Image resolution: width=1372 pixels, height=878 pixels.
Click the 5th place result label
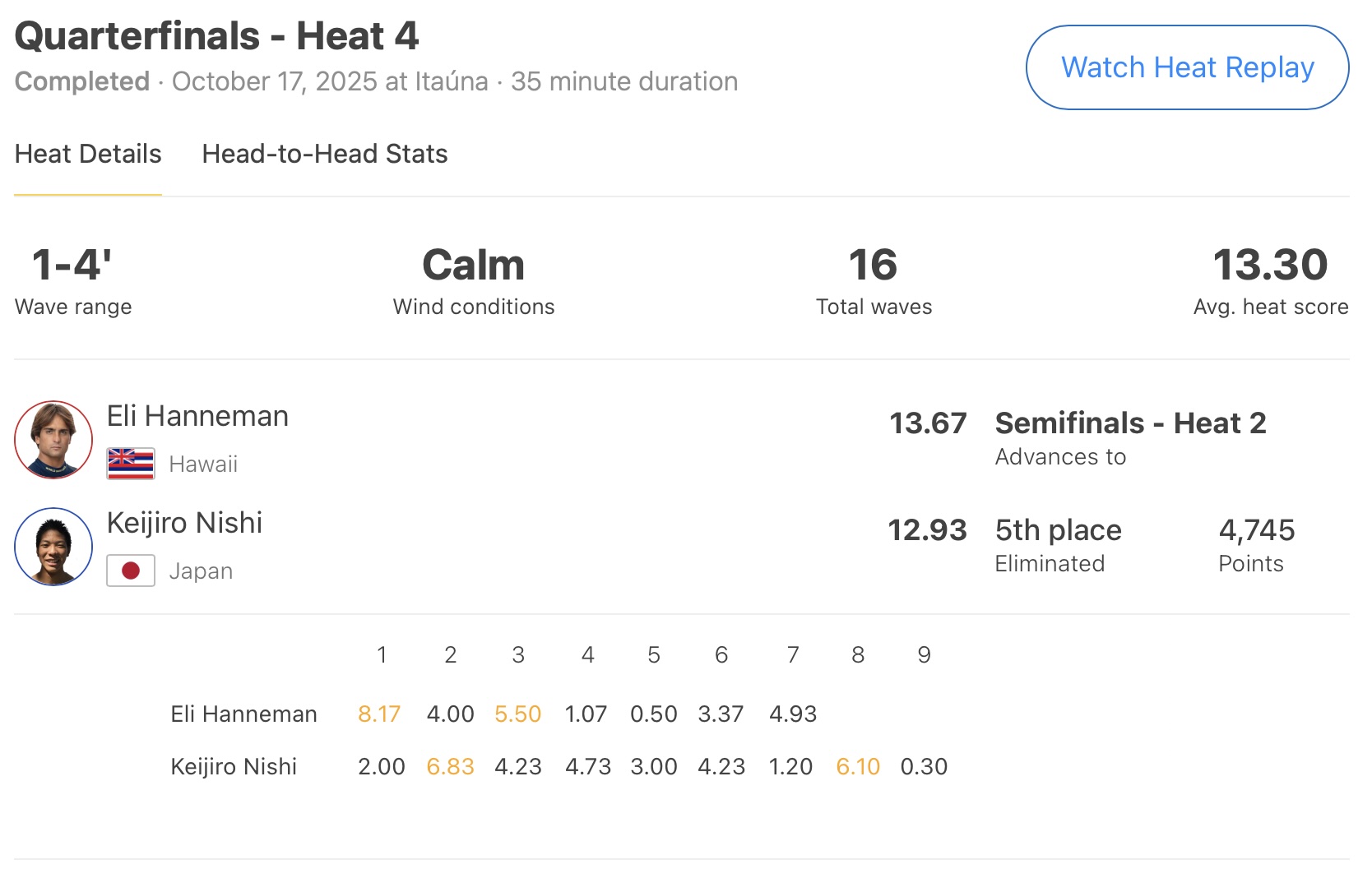click(1058, 530)
